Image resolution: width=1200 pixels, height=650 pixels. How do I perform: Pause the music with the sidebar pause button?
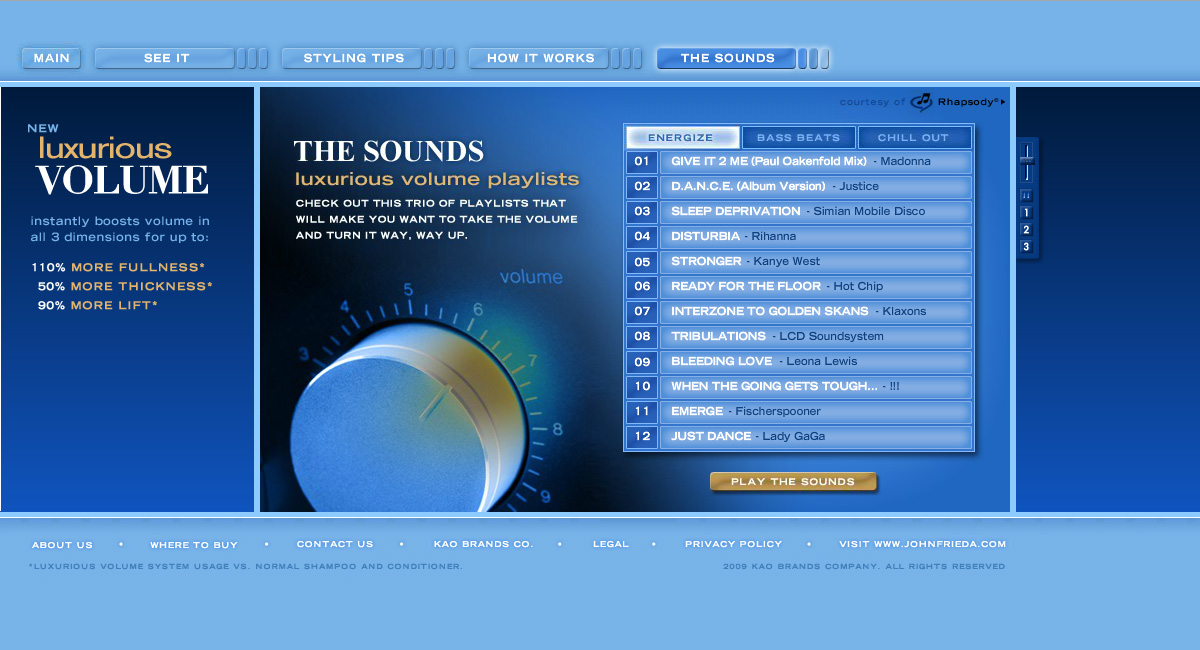pos(1026,196)
